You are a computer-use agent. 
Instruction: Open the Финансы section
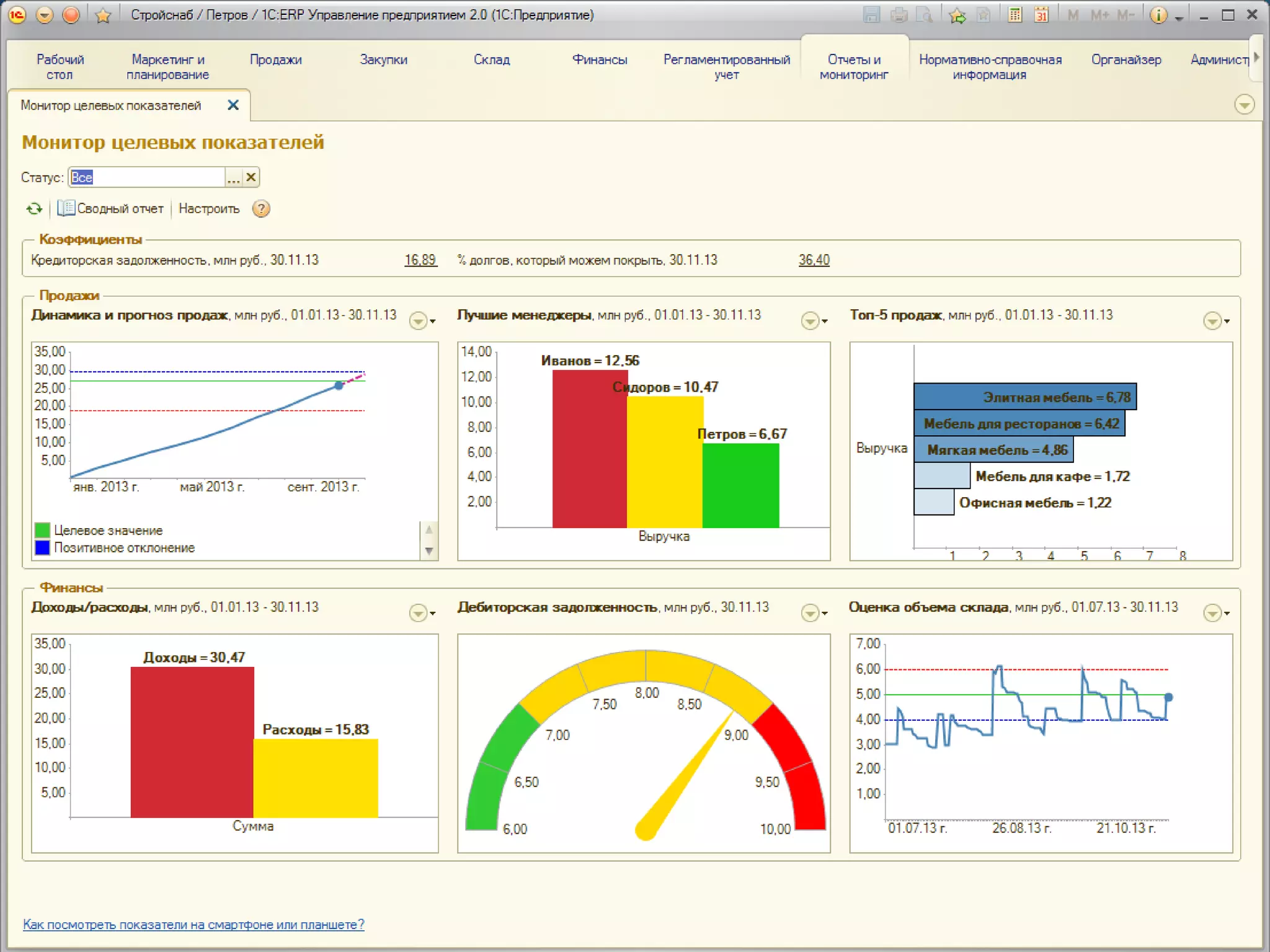coord(599,59)
